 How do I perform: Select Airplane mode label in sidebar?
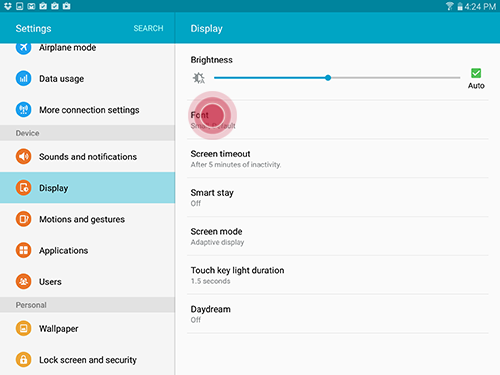coord(67,48)
